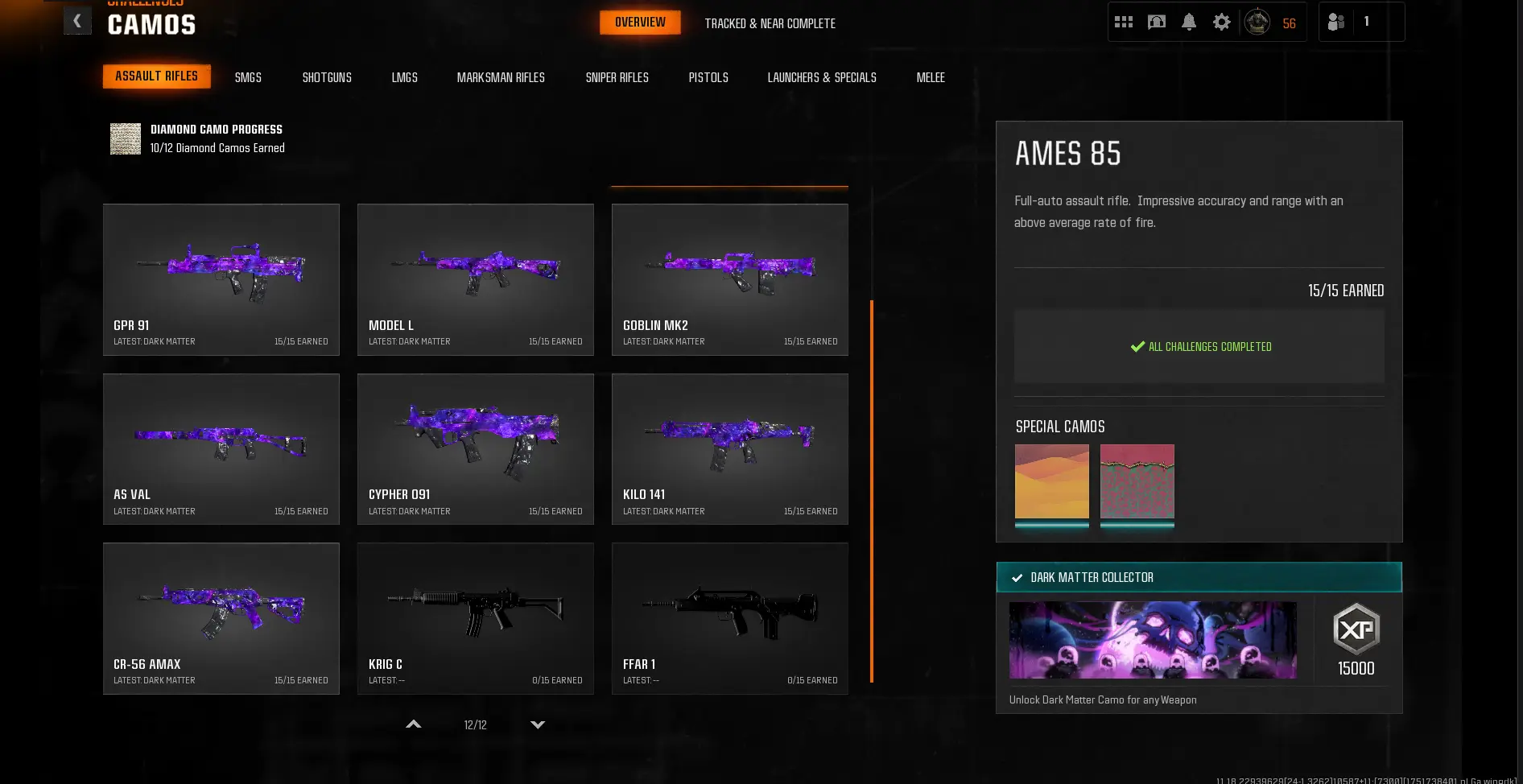Click the party count number 1
This screenshot has width=1523, height=784.
pyautogui.click(x=1366, y=22)
